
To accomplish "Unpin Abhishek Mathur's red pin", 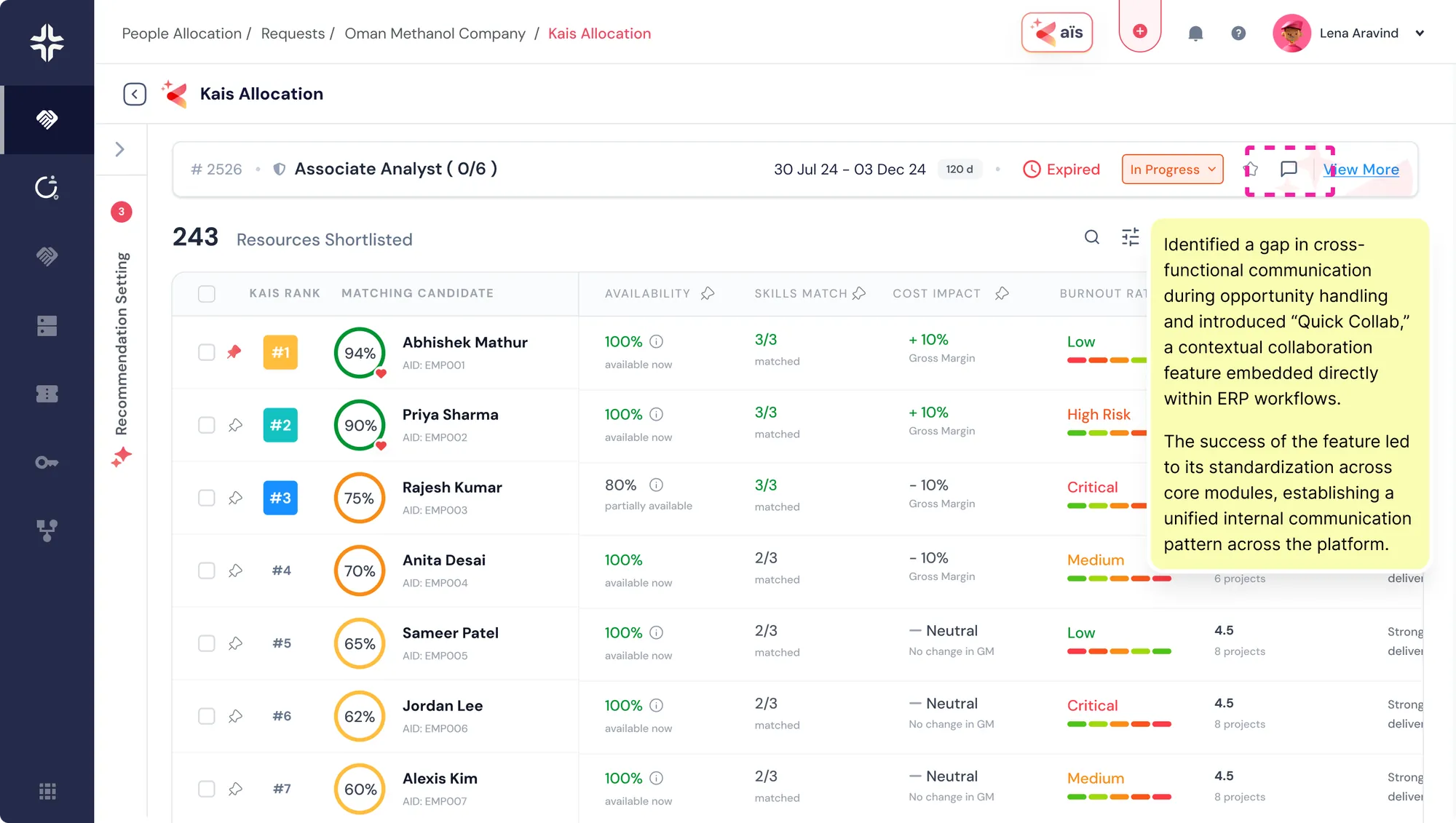I will coord(234,352).
